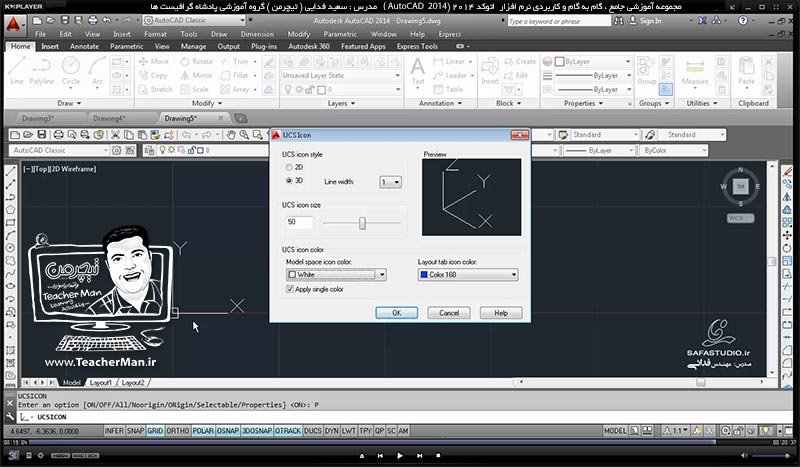Click the ViewCube Top face
Image resolution: width=800 pixels, height=467 pixels.
[x=740, y=187]
